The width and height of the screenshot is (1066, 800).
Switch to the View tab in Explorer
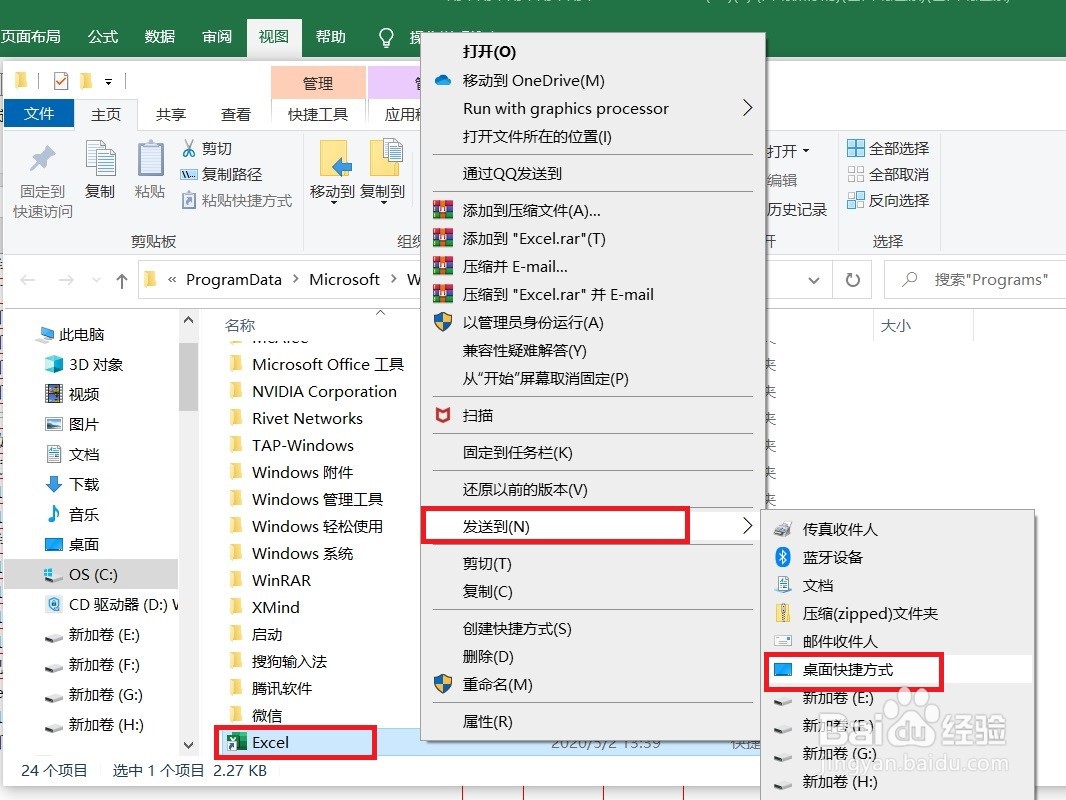pos(236,114)
